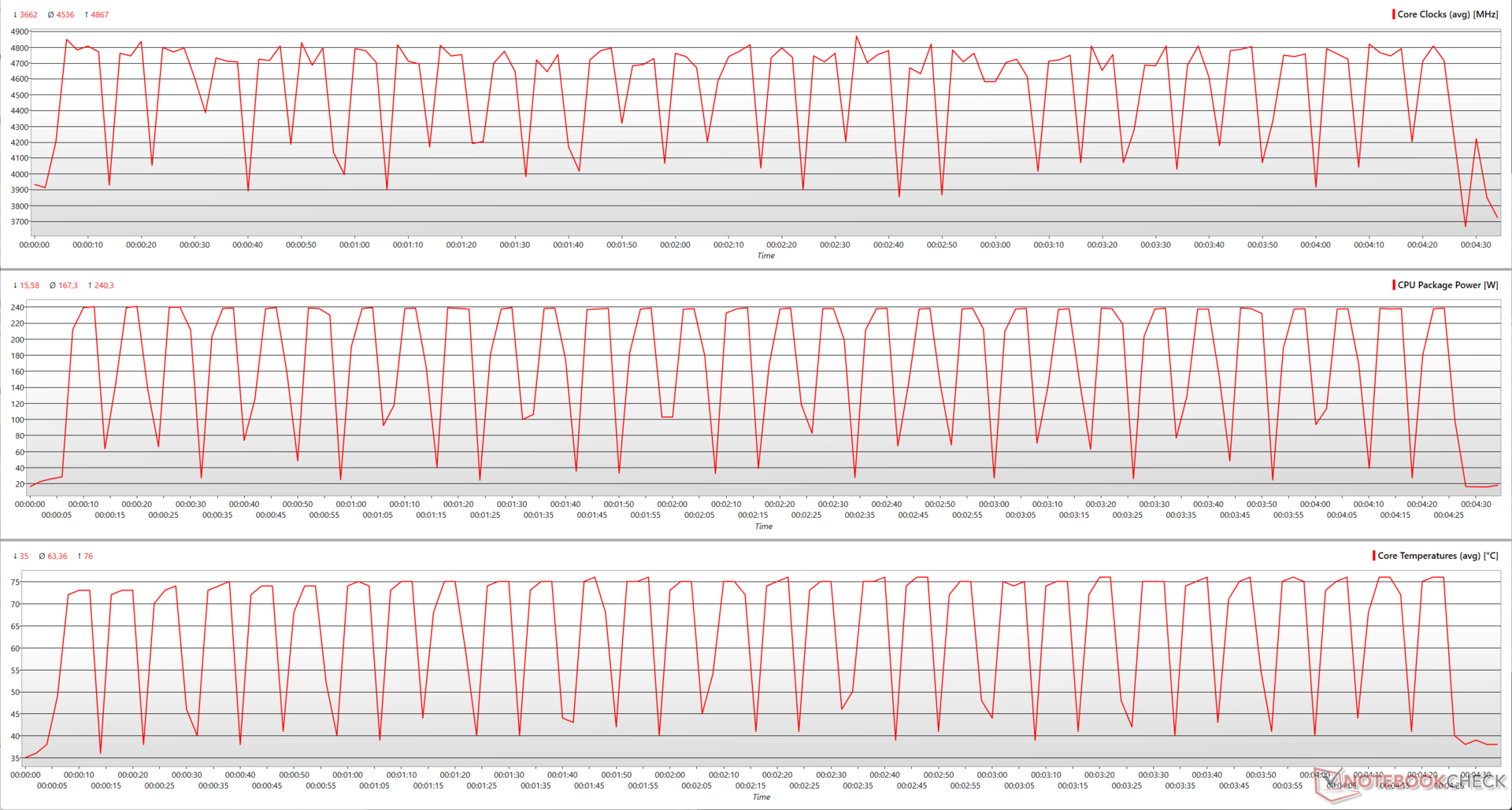
Task: Select the CPU Package Power [W] legend label
Action: 1447,285
